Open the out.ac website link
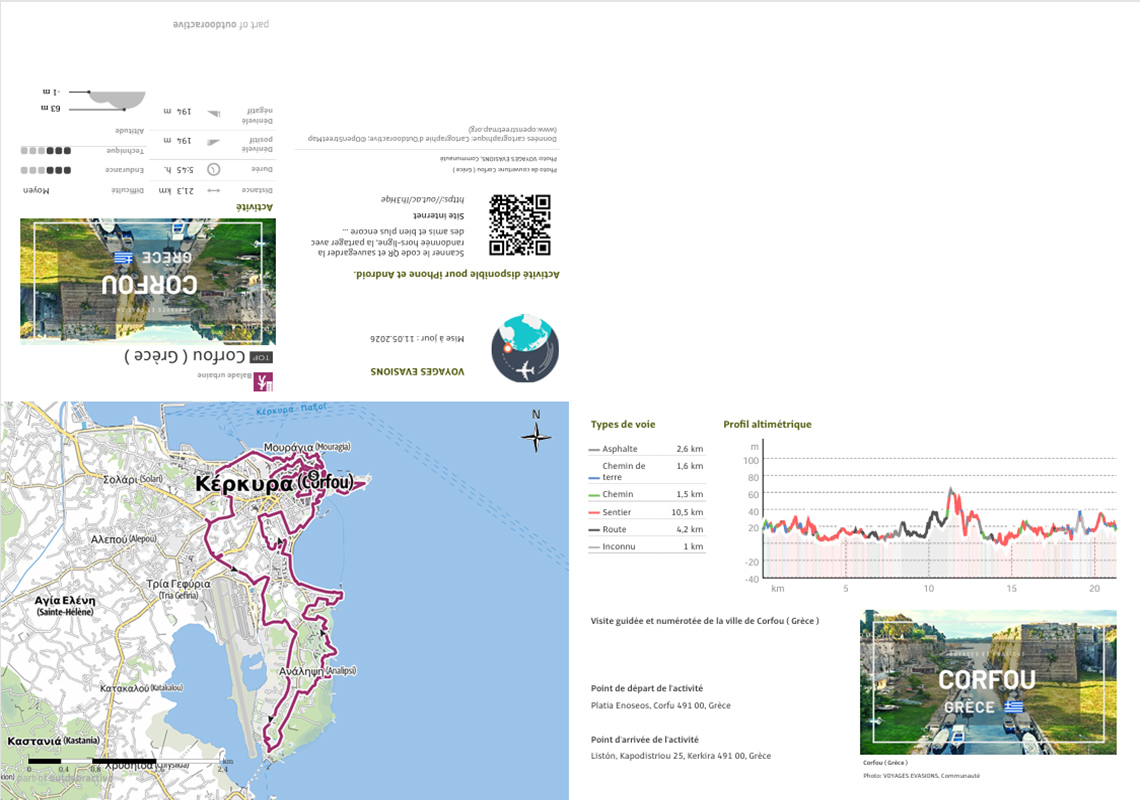 coord(422,199)
